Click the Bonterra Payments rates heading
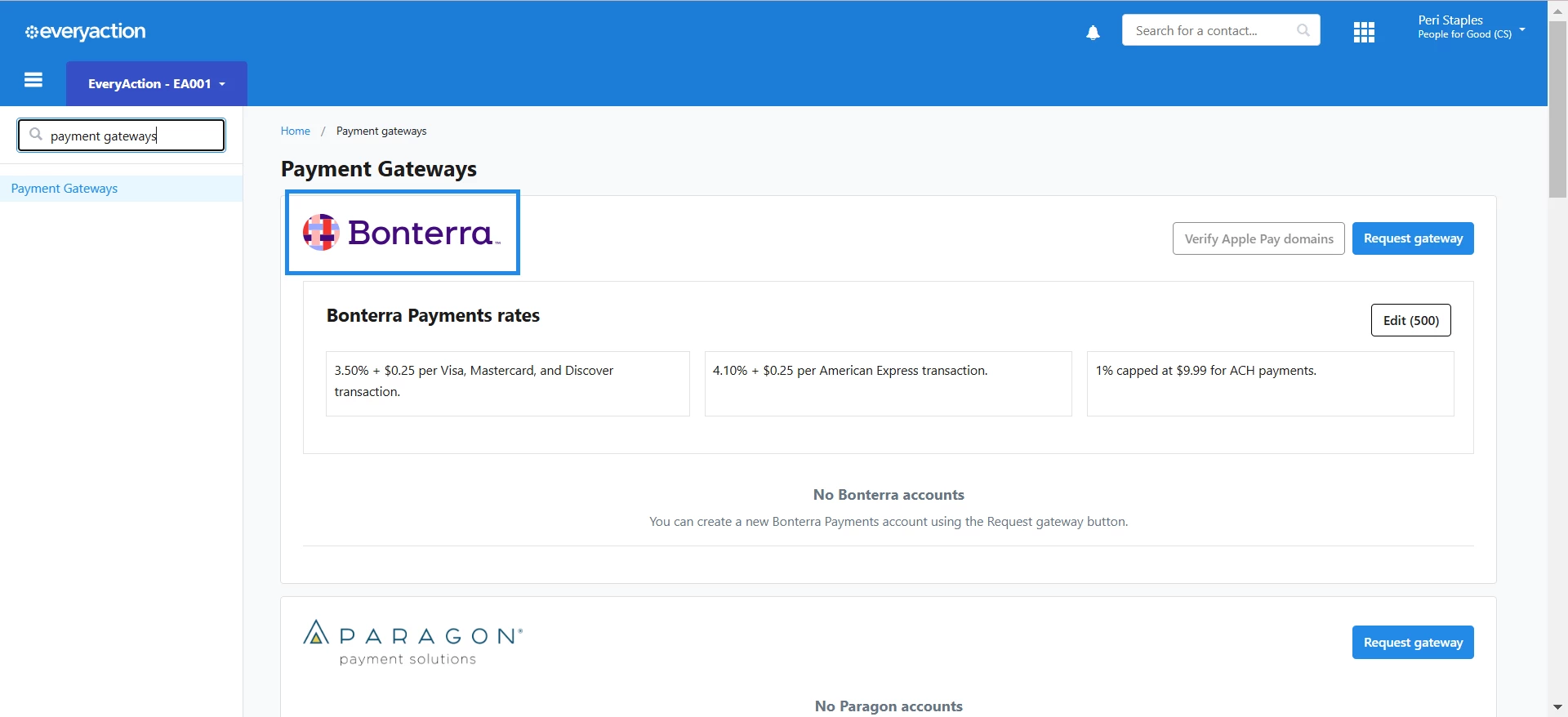Viewport: 1568px width, 717px height. coord(433,316)
